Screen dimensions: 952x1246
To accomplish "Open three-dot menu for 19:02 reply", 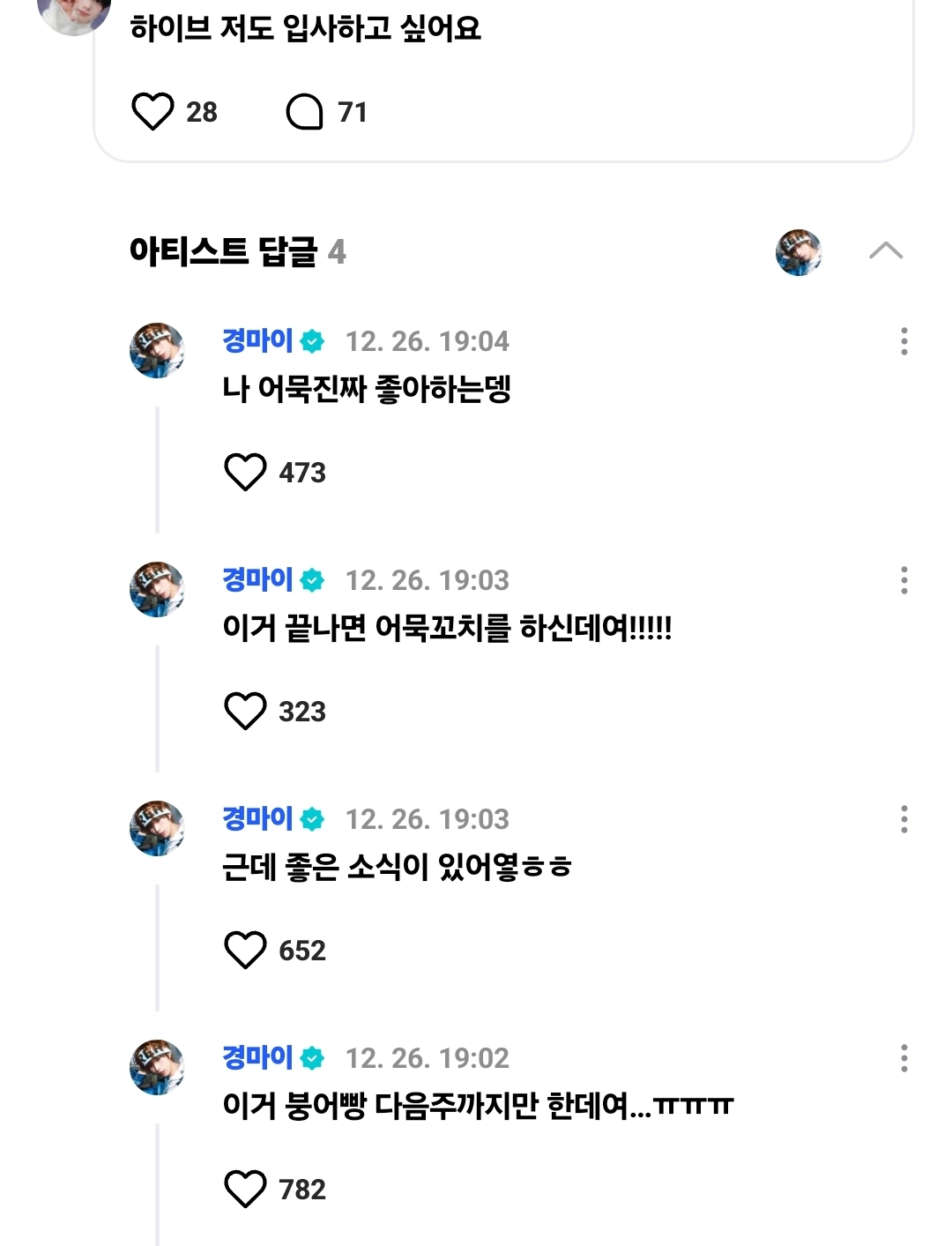I will (904, 1058).
